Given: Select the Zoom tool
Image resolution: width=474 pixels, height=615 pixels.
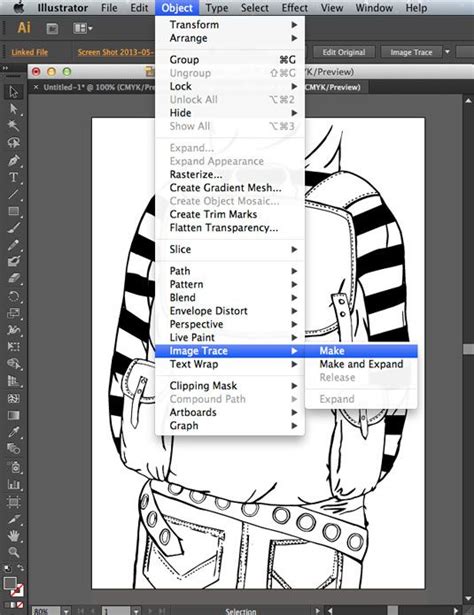Looking at the screenshot, I should coord(13,552).
